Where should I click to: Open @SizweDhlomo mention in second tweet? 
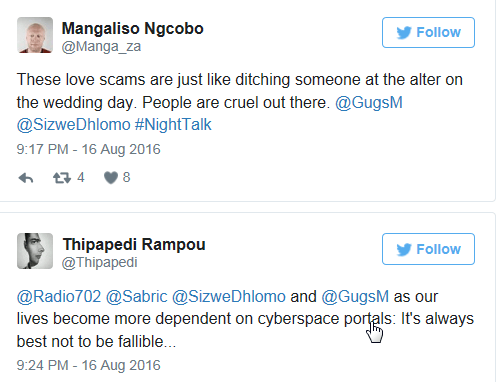[229, 296]
